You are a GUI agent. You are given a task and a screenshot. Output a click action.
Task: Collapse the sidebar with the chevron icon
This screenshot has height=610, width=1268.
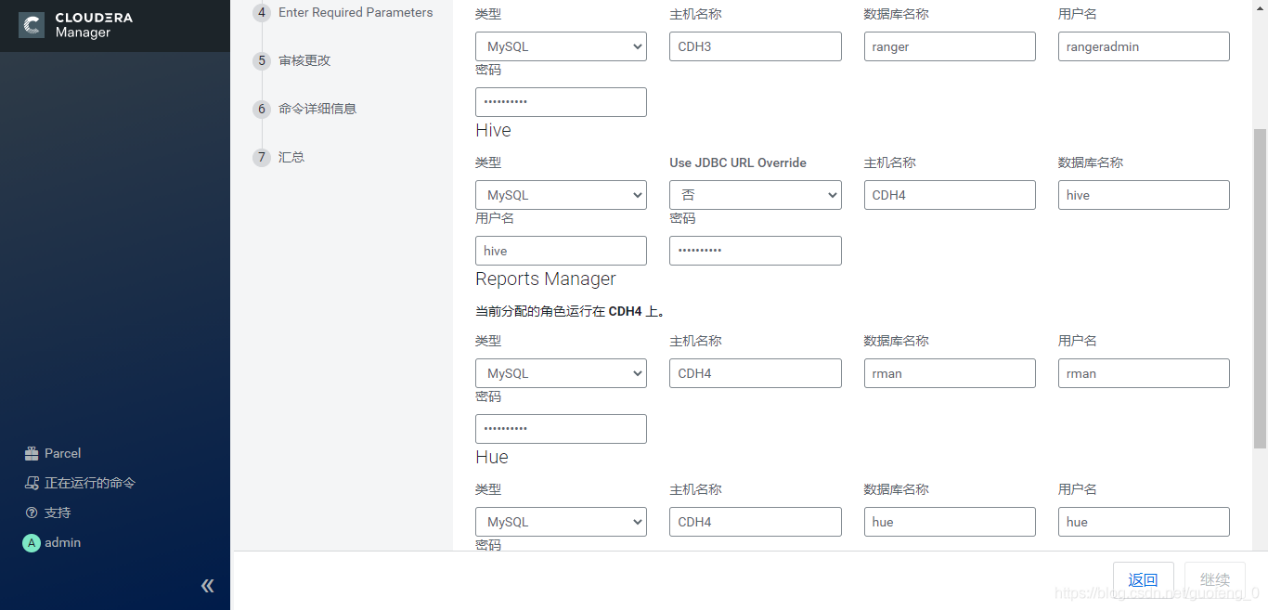tap(207, 585)
